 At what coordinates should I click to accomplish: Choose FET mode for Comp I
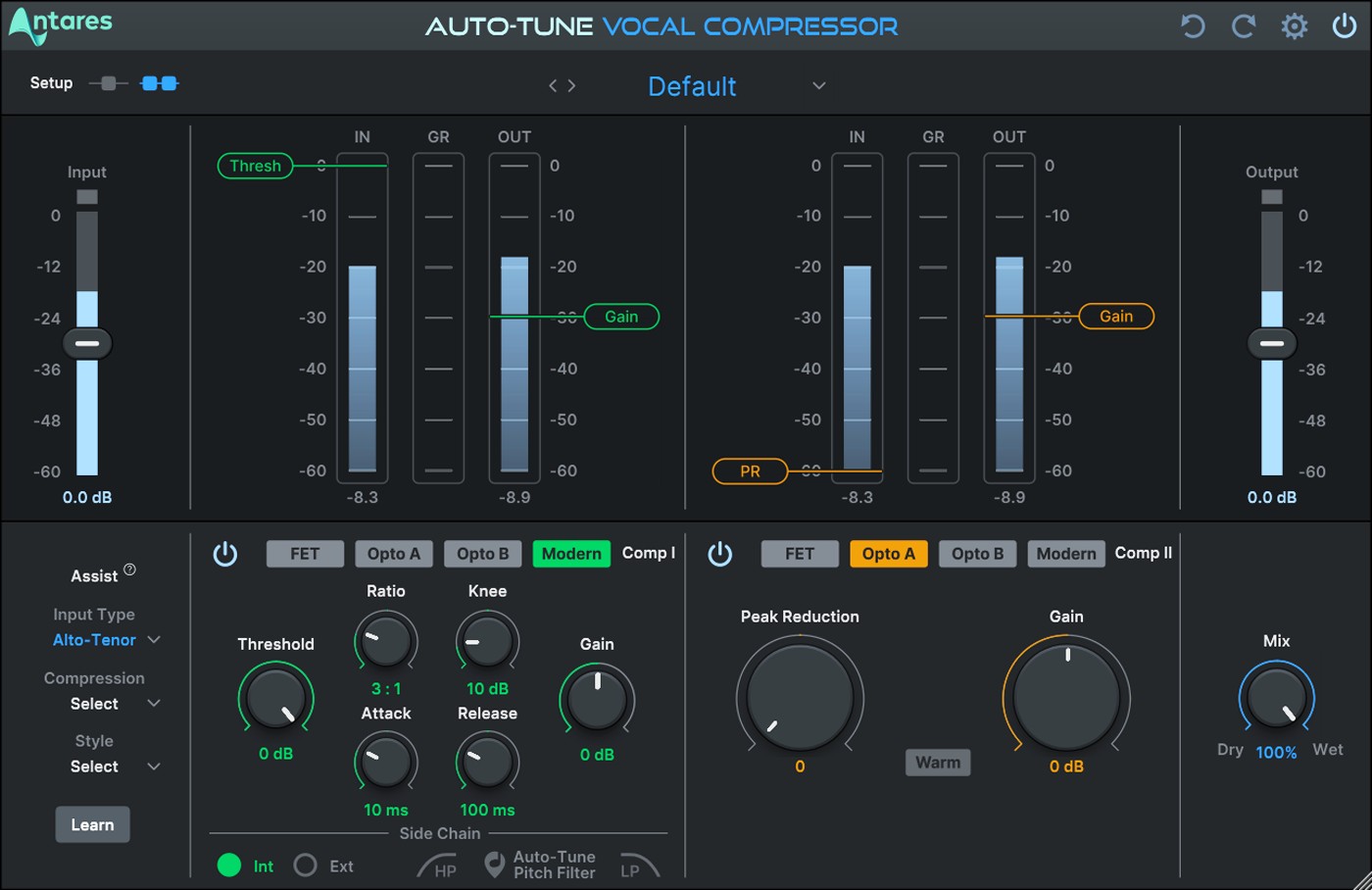pos(305,554)
